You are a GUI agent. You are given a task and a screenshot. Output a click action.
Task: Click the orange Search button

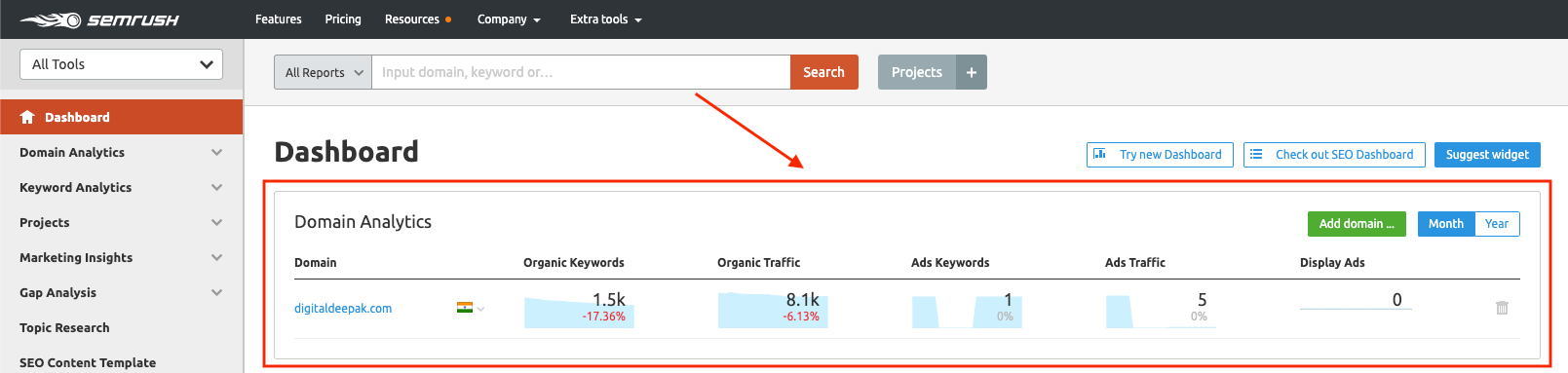coord(823,72)
